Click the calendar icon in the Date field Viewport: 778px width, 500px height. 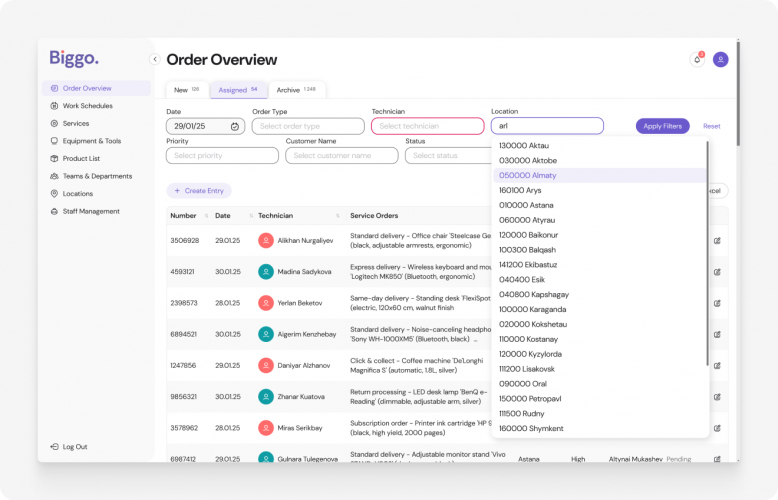(x=235, y=126)
